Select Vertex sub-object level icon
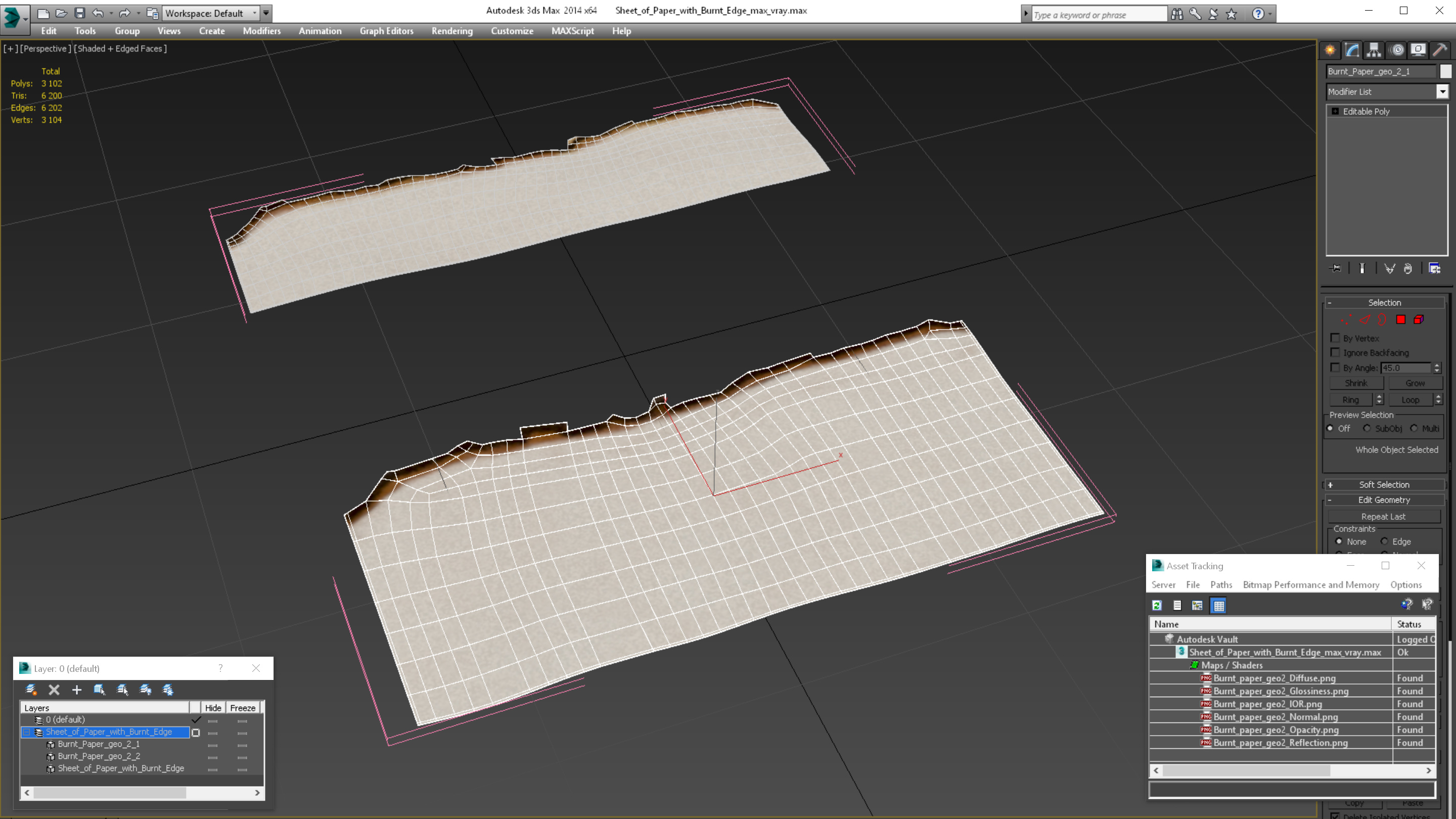This screenshot has width=1456, height=819. [1346, 320]
